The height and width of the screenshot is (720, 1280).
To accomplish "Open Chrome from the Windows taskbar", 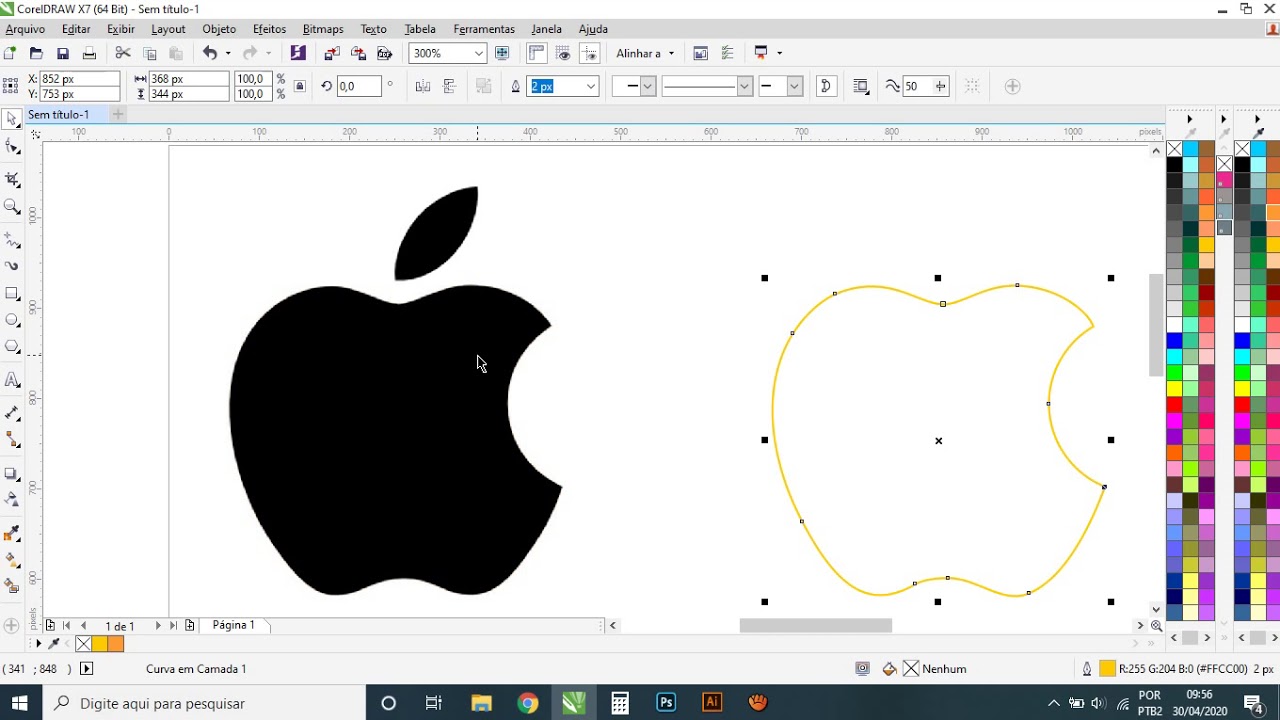I will pyautogui.click(x=527, y=703).
